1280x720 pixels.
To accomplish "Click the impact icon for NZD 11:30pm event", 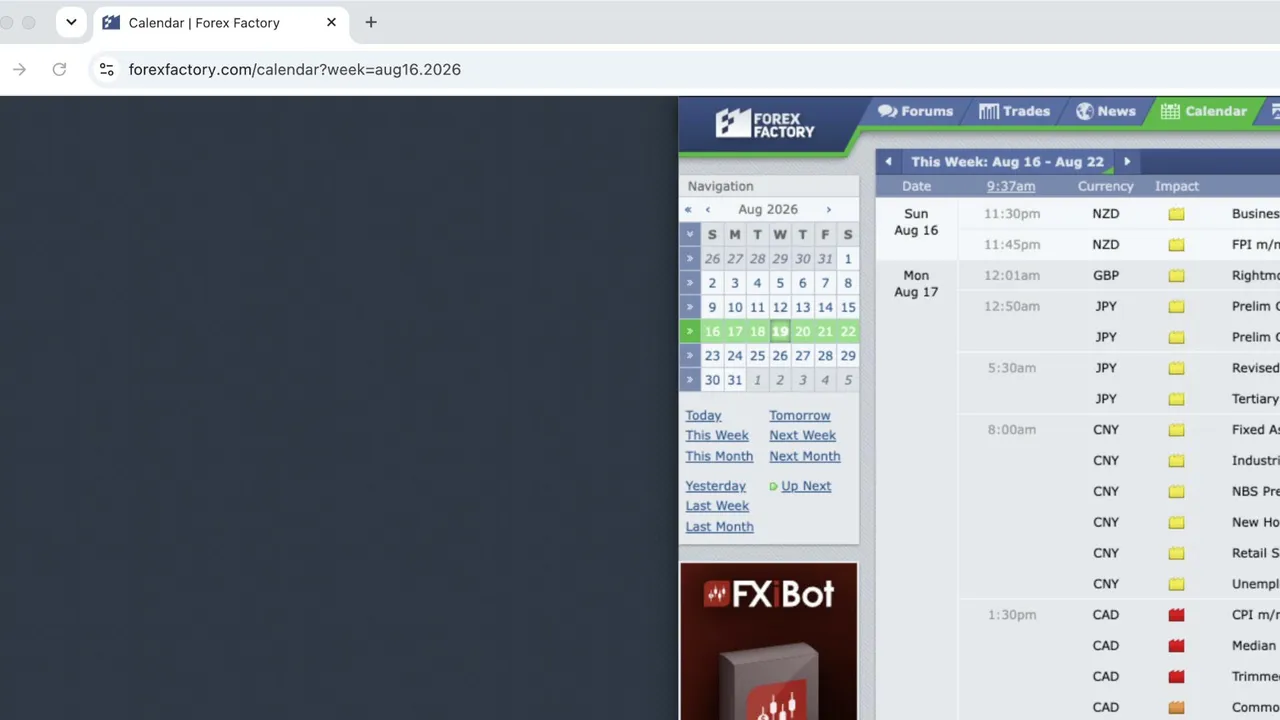I will 1176,214.
